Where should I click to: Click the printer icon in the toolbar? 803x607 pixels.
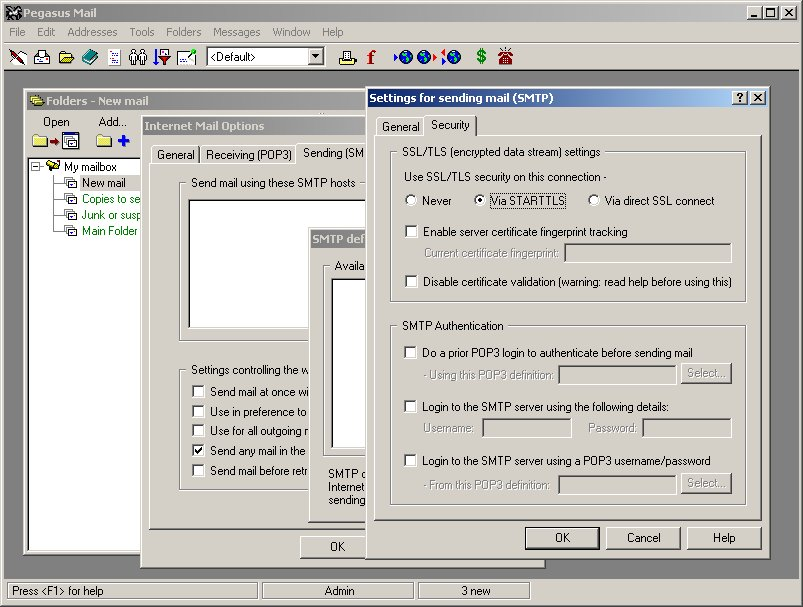[347, 57]
